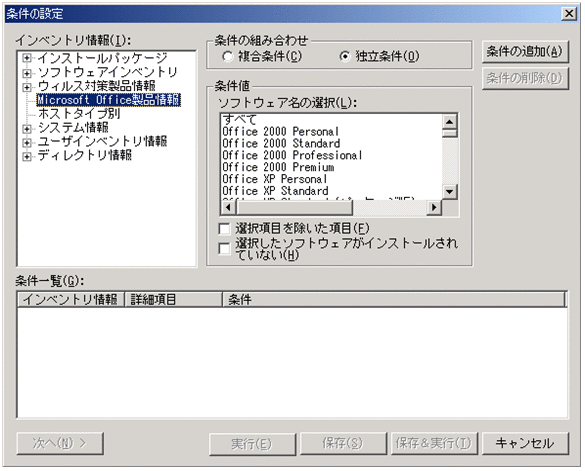
Task: Click the software list scroll up arrow
Action: click(450, 122)
